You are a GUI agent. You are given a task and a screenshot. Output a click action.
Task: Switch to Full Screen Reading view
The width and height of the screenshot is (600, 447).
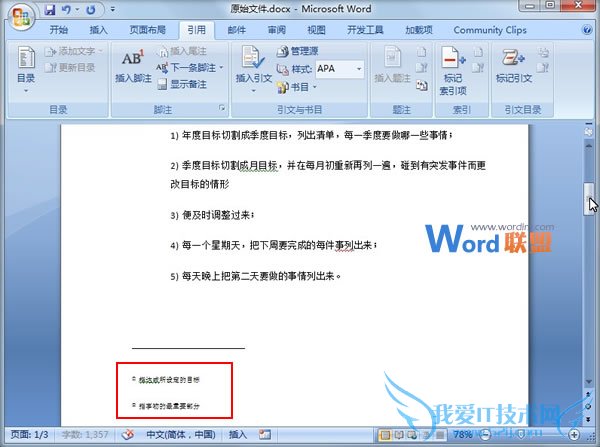tap(399, 435)
